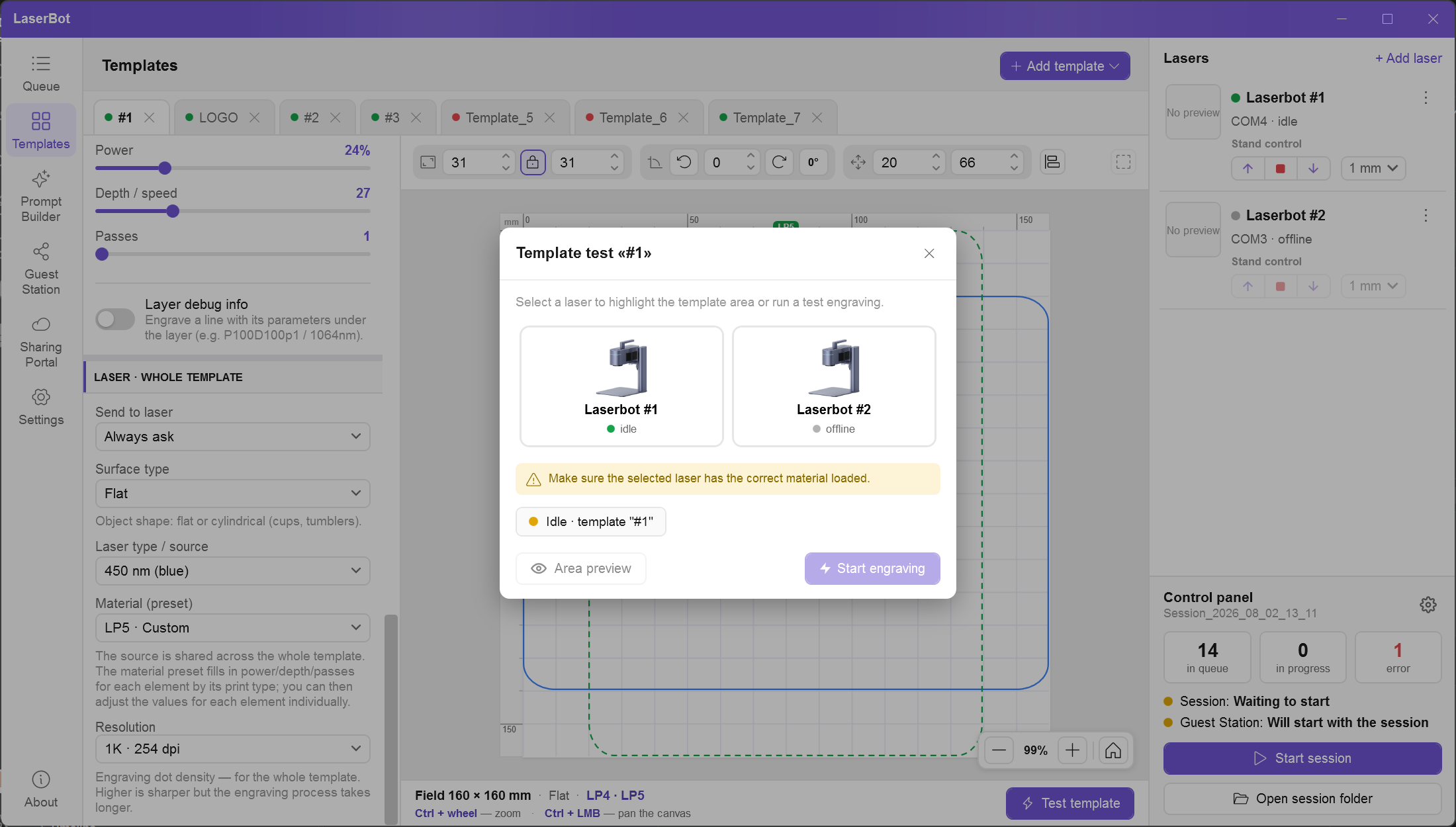This screenshot has width=1456, height=827.
Task: Click the Start session button
Action: point(1302,758)
